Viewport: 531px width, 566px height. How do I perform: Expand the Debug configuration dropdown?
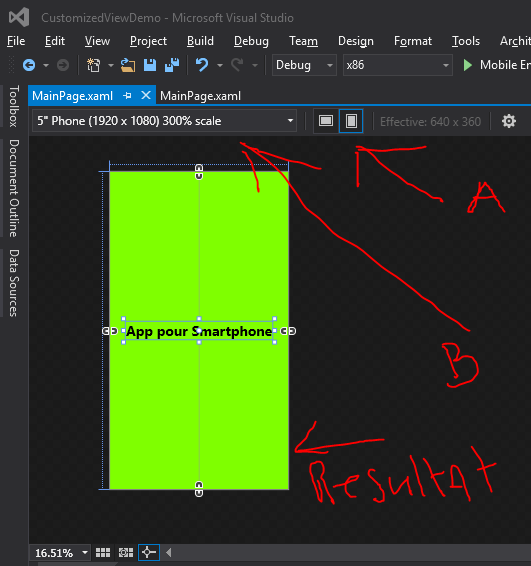tap(304, 65)
